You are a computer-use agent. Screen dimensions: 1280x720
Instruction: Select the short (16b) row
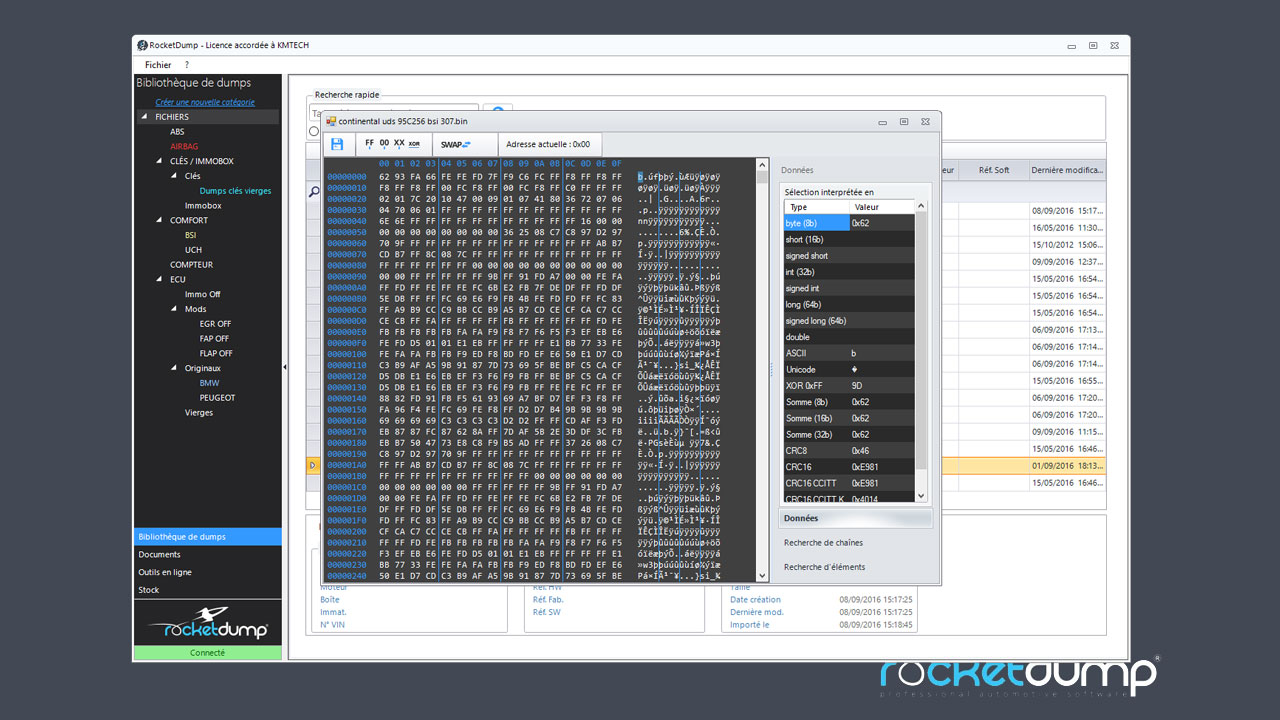[849, 240]
